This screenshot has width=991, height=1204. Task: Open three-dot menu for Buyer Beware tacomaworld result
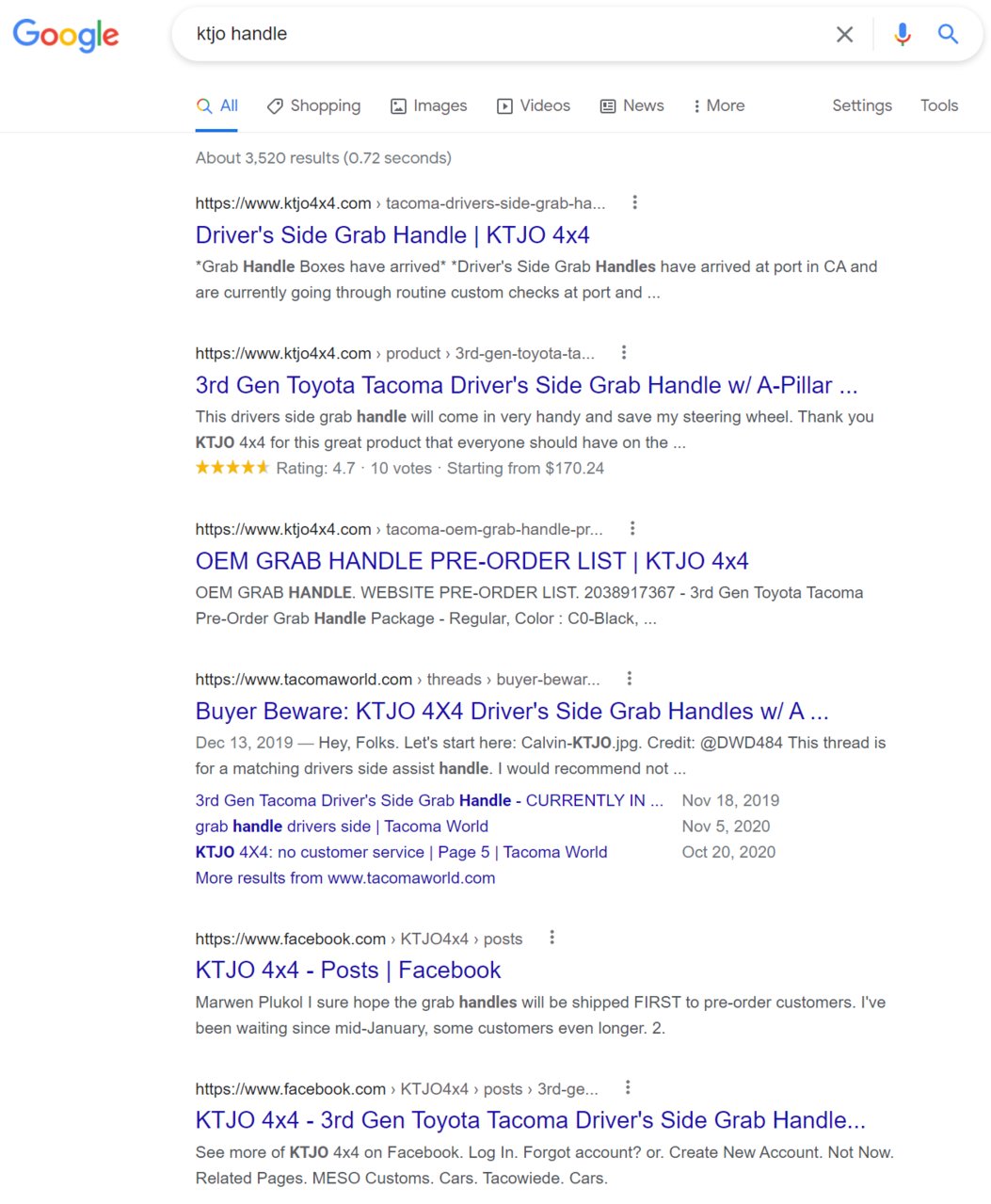coord(630,679)
